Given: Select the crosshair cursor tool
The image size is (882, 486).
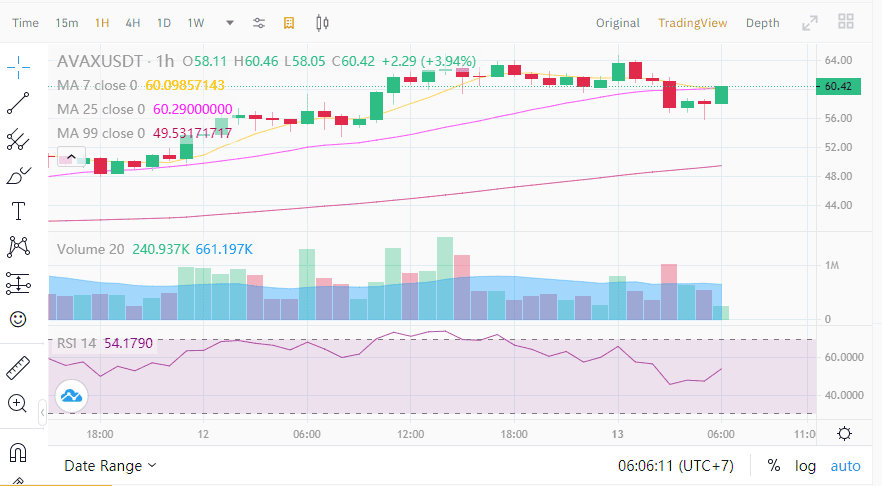Looking at the screenshot, I should [x=18, y=68].
